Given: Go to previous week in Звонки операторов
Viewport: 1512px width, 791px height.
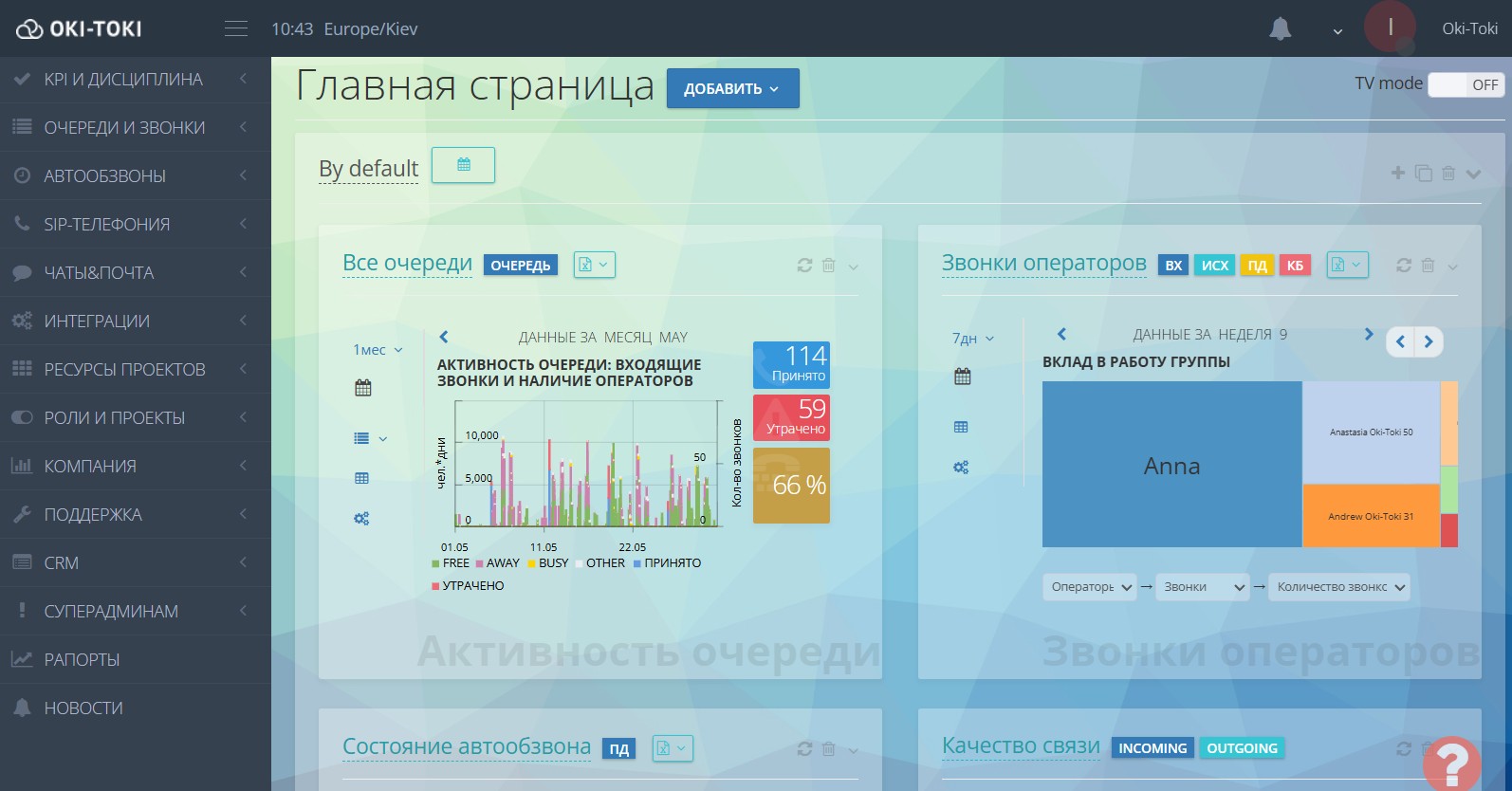Looking at the screenshot, I should (1062, 334).
